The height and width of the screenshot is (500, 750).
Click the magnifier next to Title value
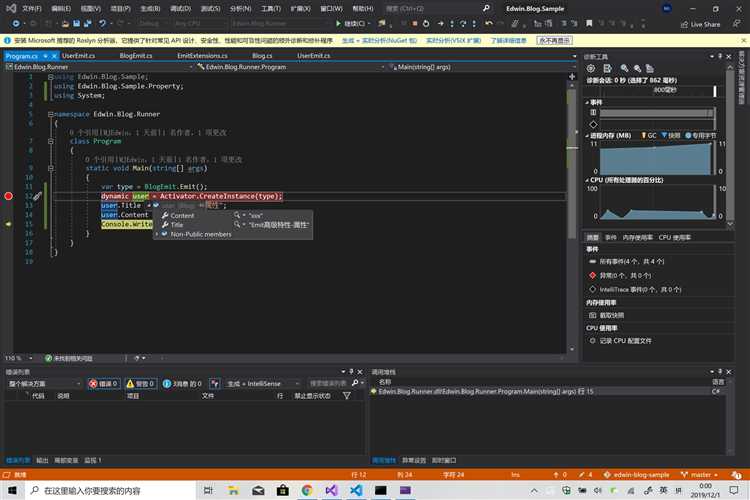(x=237, y=224)
